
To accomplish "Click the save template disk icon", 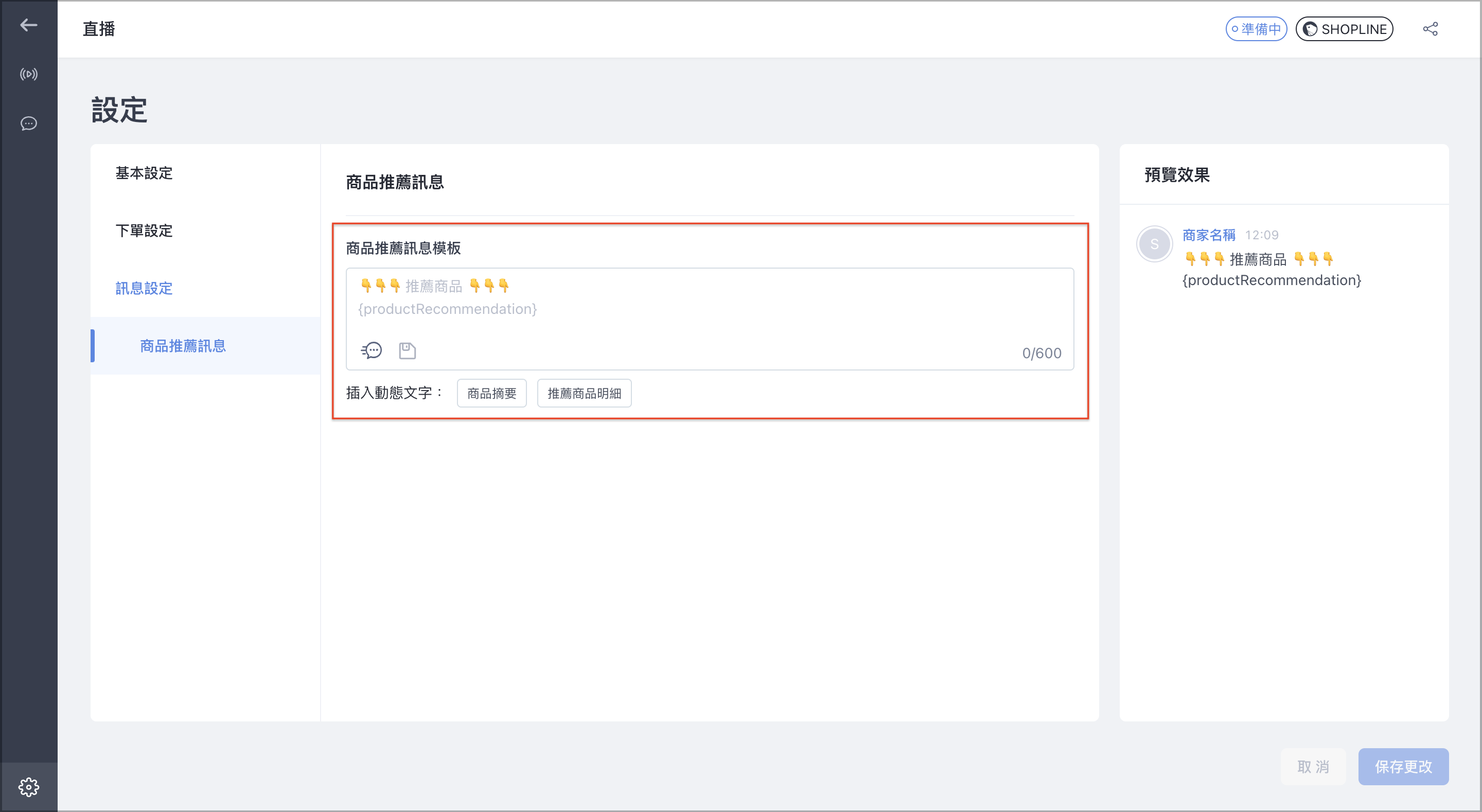I will click(x=408, y=350).
